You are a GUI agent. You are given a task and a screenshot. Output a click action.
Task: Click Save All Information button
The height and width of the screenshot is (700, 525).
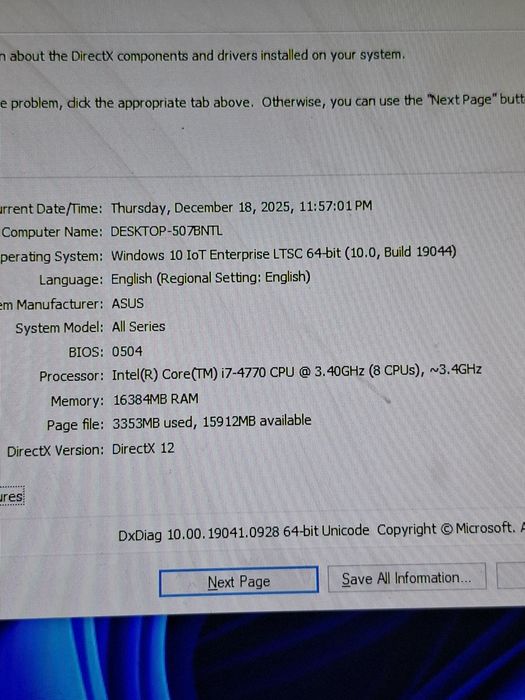click(407, 578)
